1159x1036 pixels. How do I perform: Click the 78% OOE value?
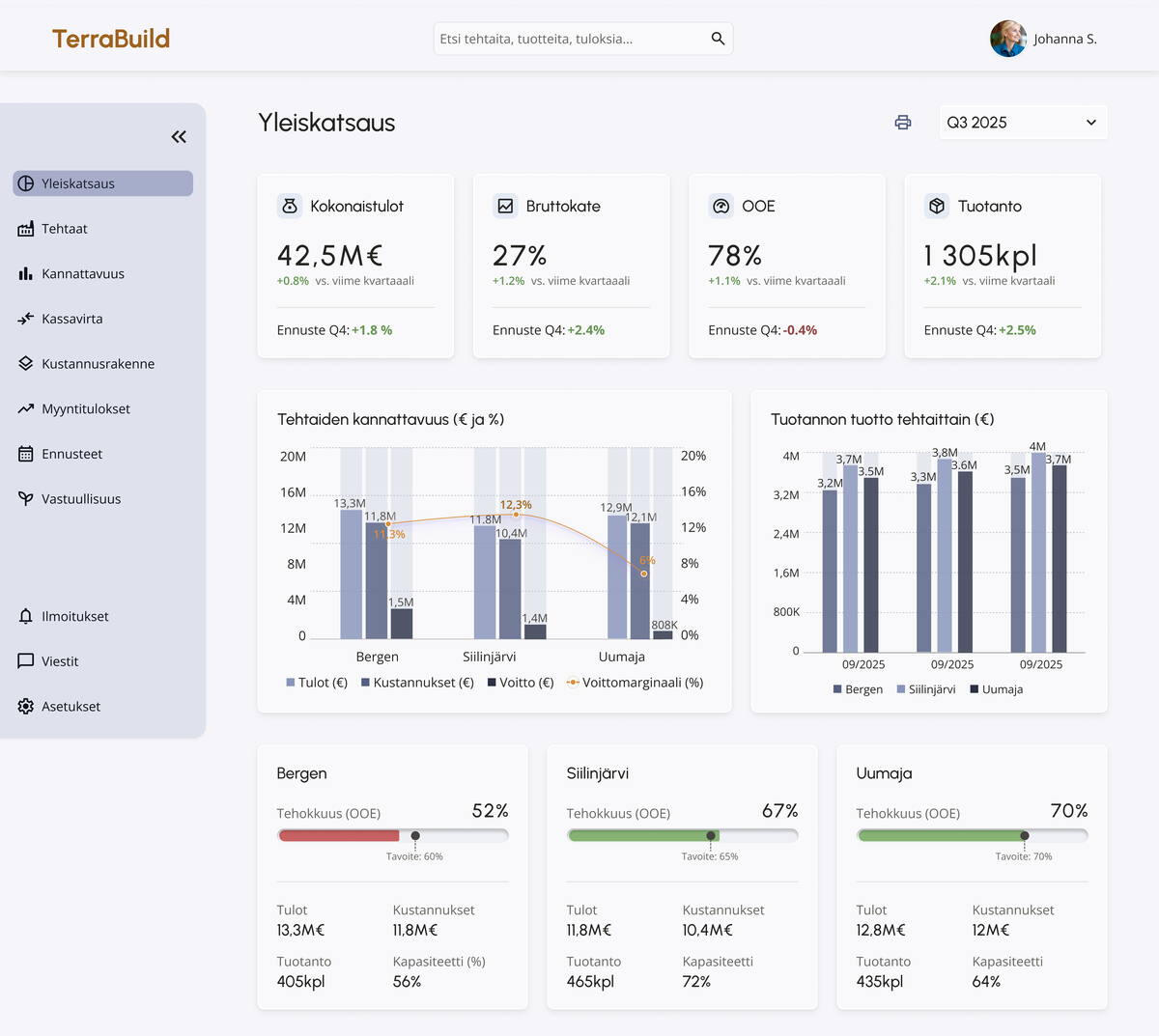(x=735, y=255)
